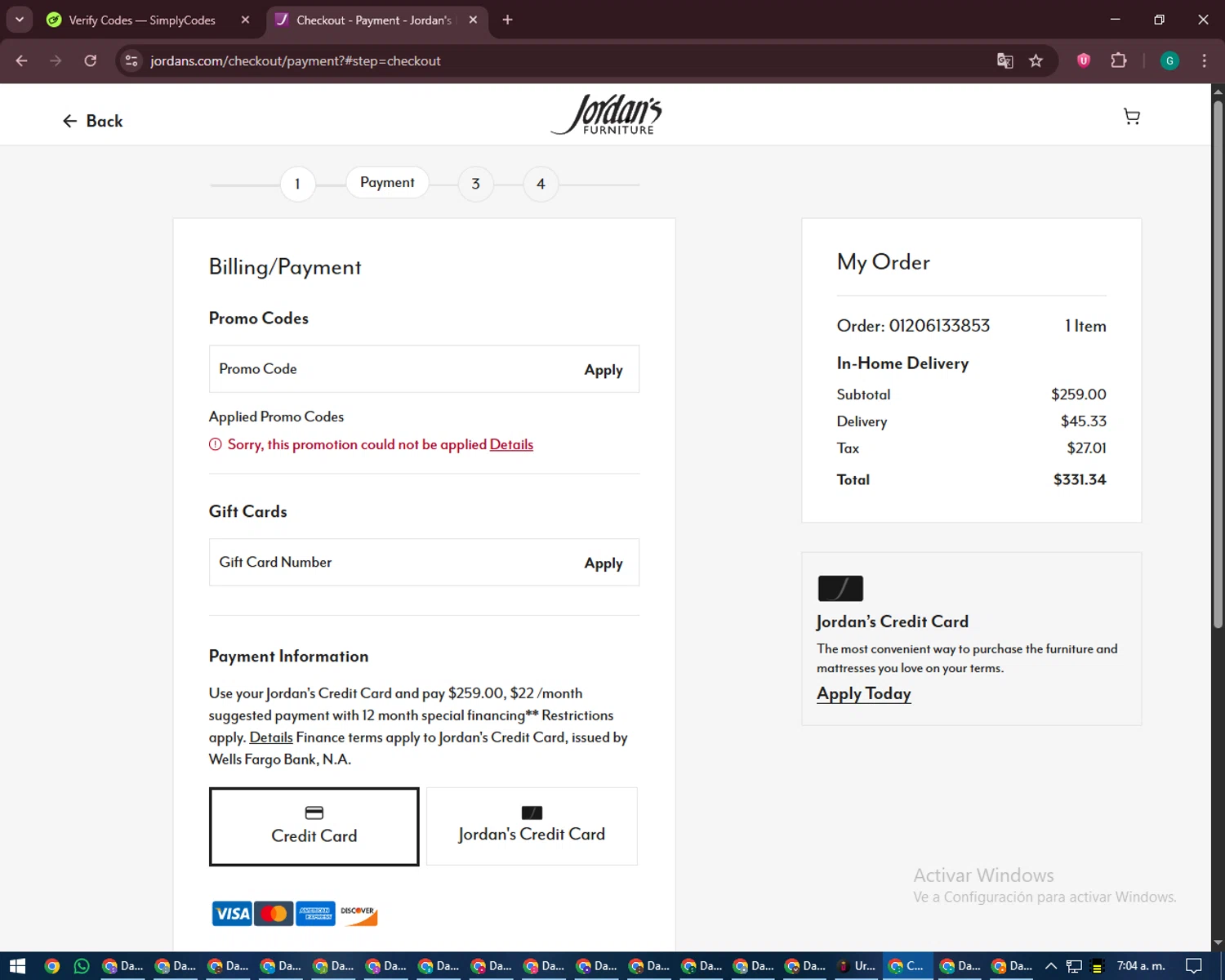Click the Jordan's card image in sidebar

(840, 588)
